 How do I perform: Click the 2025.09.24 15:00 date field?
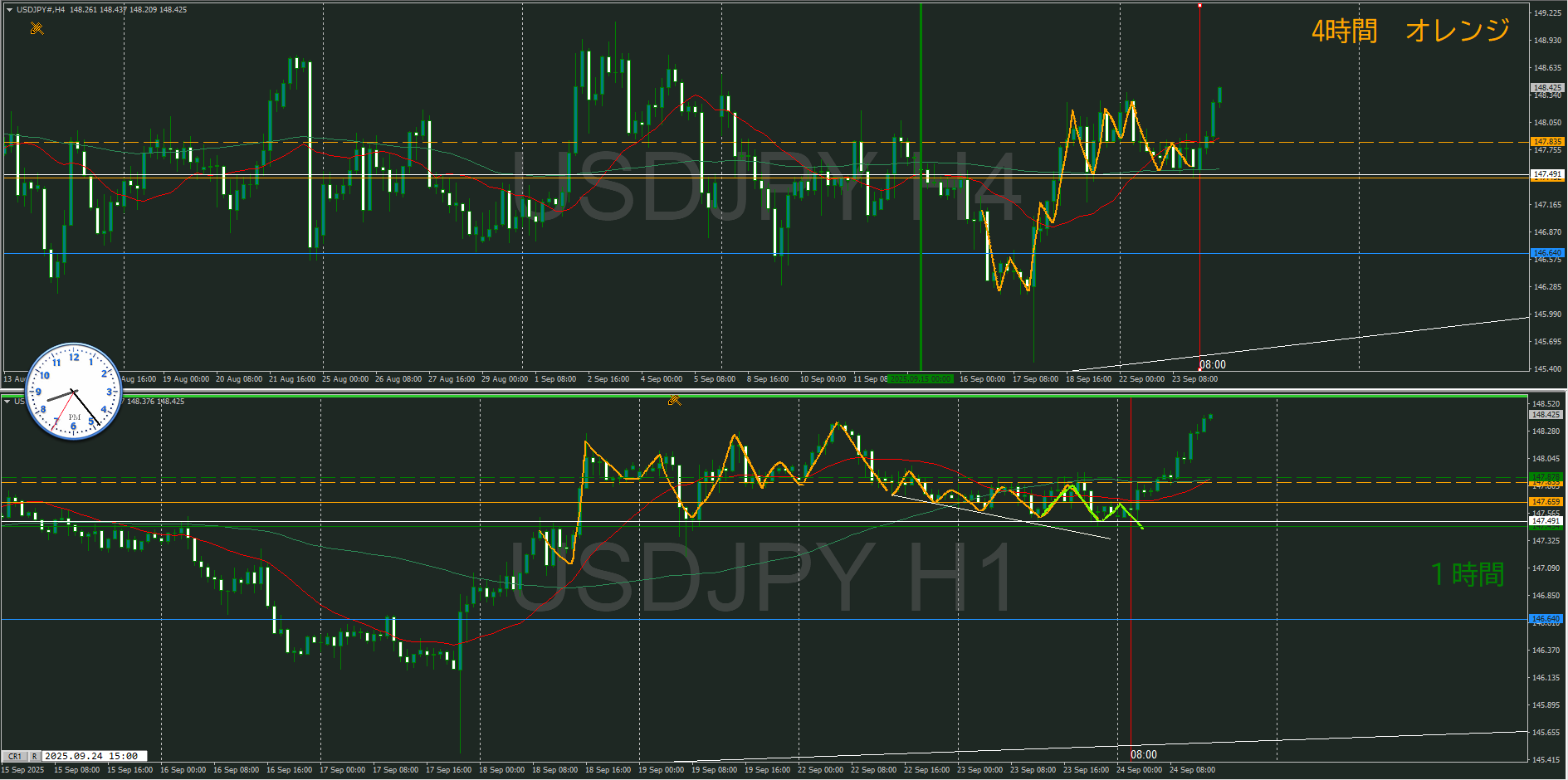point(93,756)
